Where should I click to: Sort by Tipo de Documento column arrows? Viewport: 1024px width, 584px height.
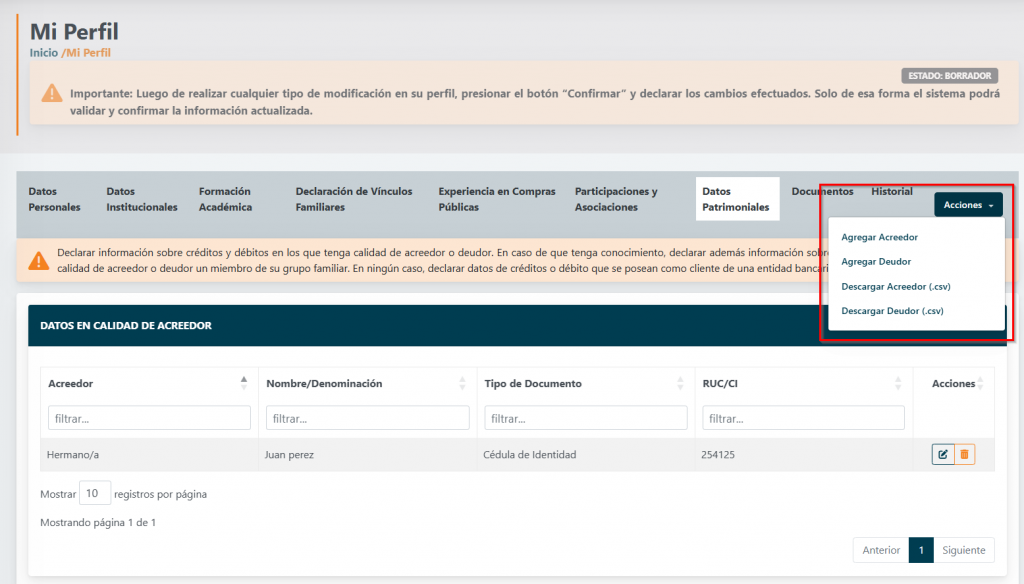[x=680, y=383]
